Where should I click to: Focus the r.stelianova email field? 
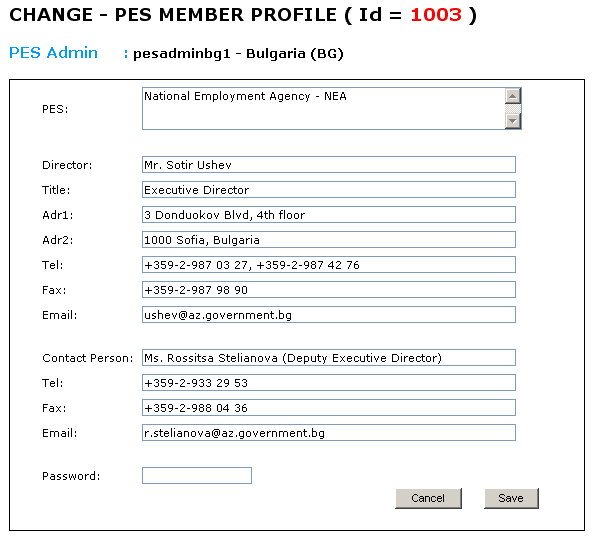[x=329, y=433]
